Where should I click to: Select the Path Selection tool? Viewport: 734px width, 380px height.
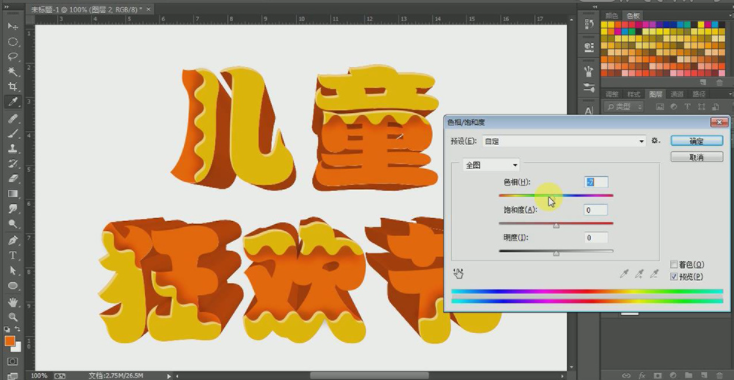pos(13,270)
